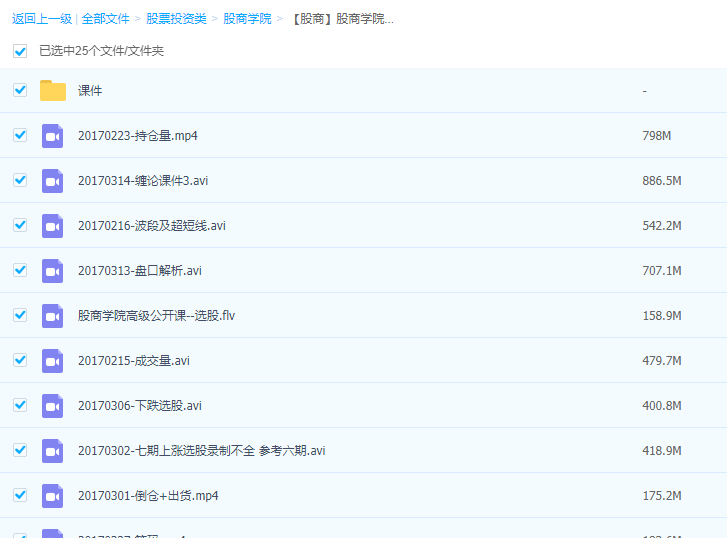This screenshot has height=538, width=727.
Task: Click video icon for 股商学院高级公开课--选股.flv
Action: 53,316
